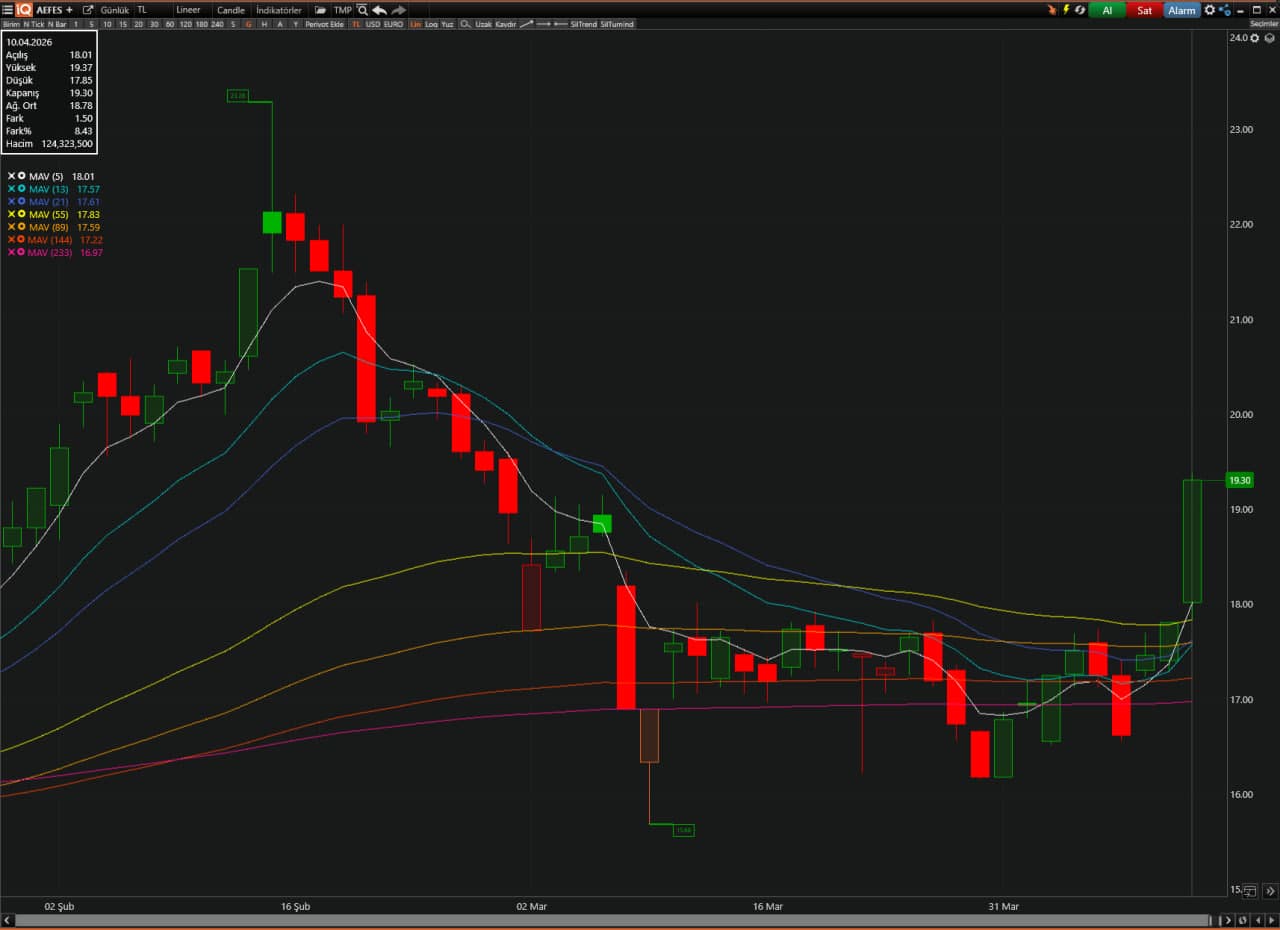This screenshot has width=1280, height=930.
Task: Click the green Al buy button
Action: [1106, 10]
